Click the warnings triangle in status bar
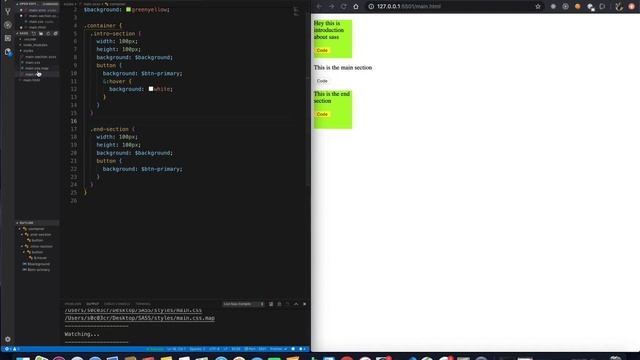The height and width of the screenshot is (360, 640). click(16, 349)
